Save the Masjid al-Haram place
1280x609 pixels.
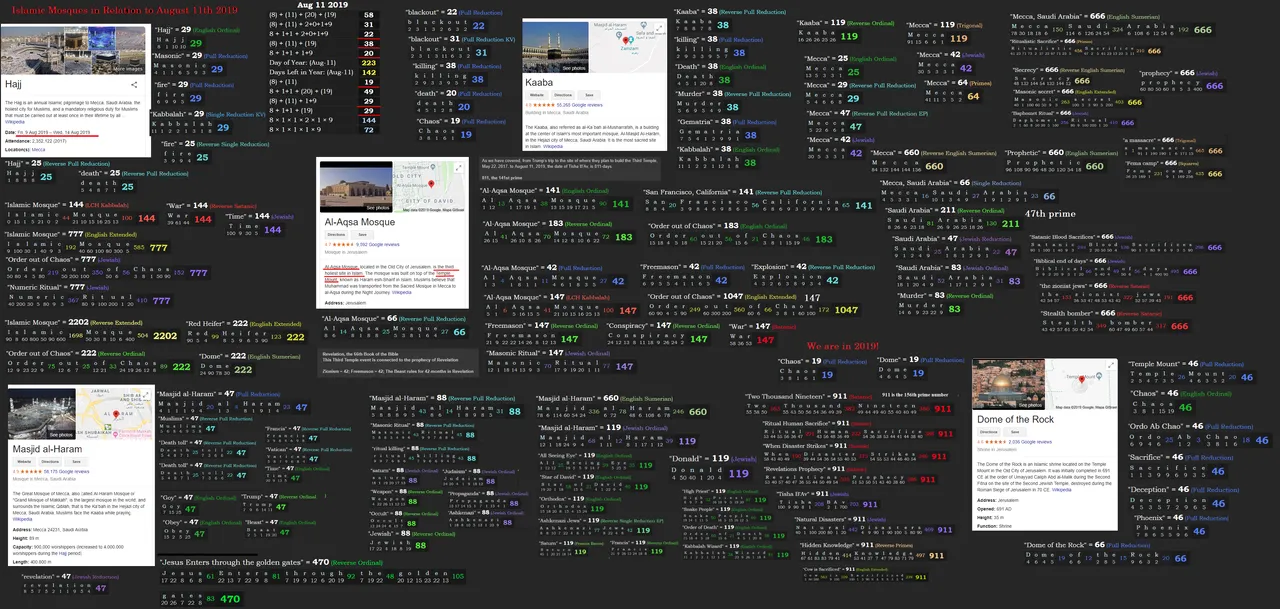[x=77, y=462]
